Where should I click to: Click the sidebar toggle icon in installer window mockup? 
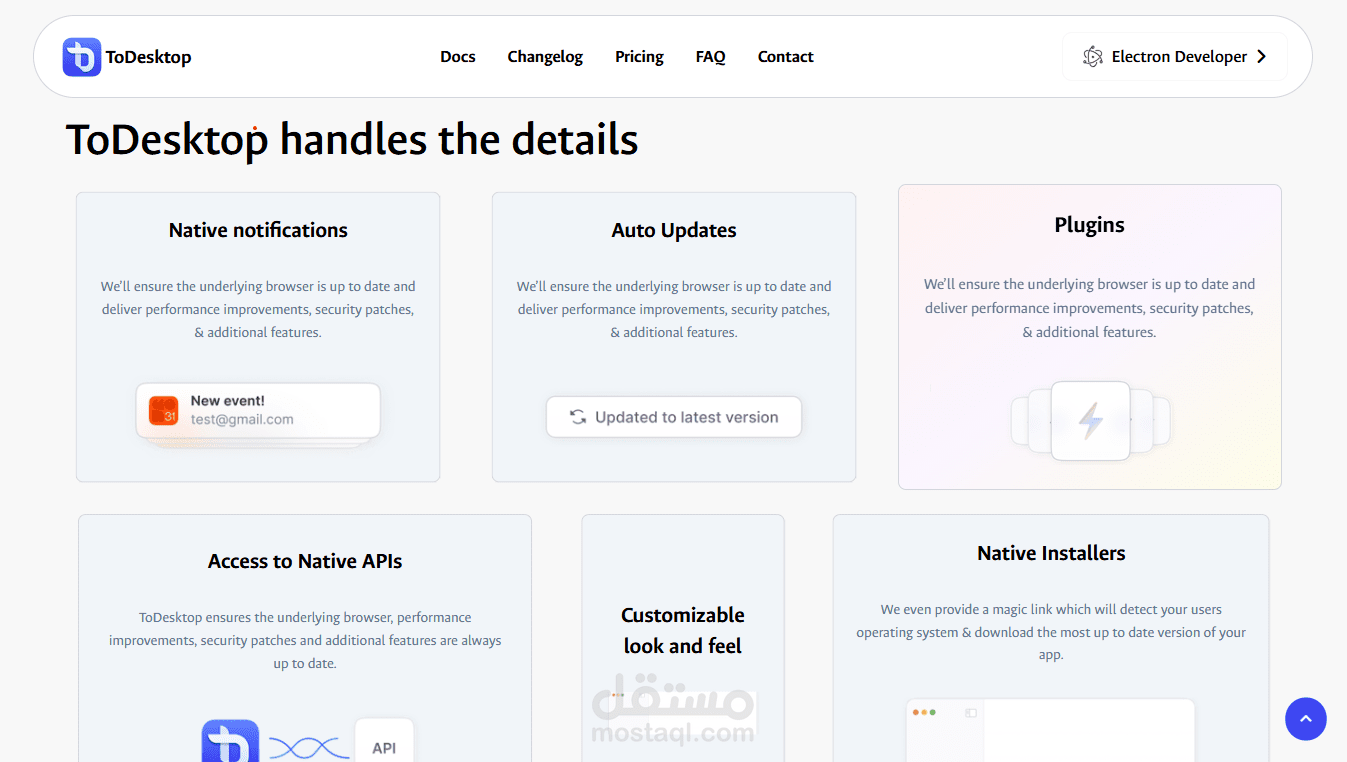tap(971, 713)
